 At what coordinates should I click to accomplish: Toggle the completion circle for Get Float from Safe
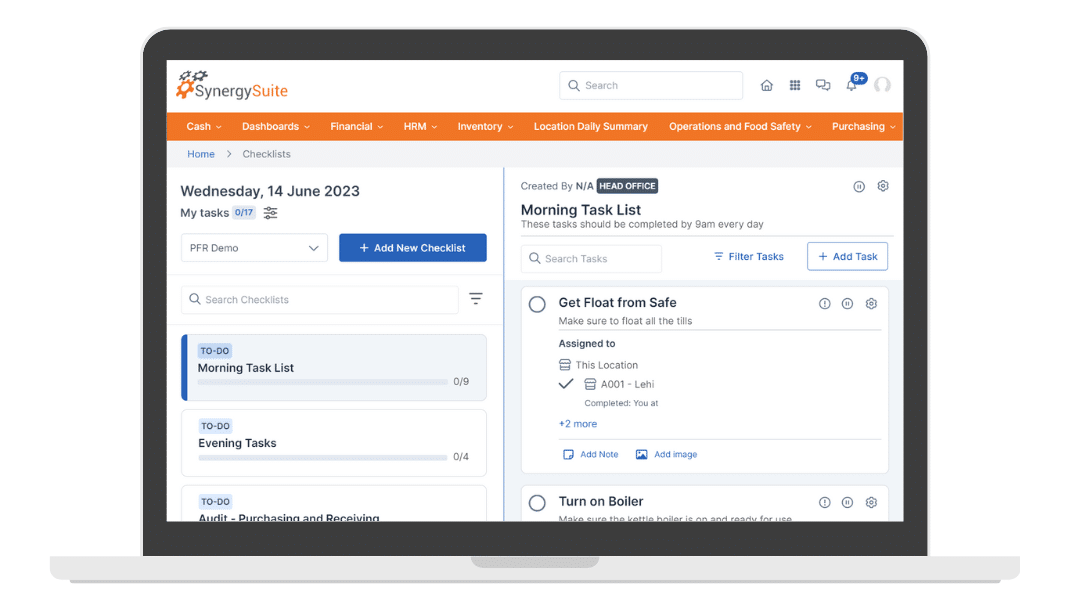(x=537, y=304)
